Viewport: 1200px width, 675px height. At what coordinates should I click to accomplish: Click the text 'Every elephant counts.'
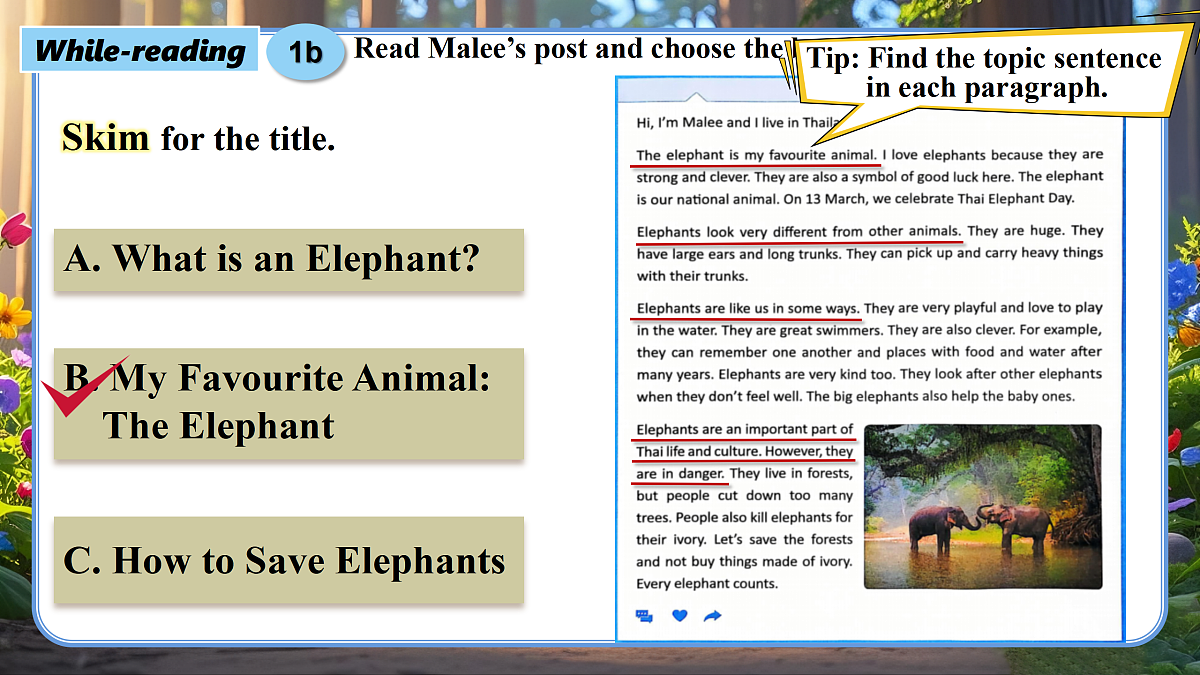pos(706,583)
